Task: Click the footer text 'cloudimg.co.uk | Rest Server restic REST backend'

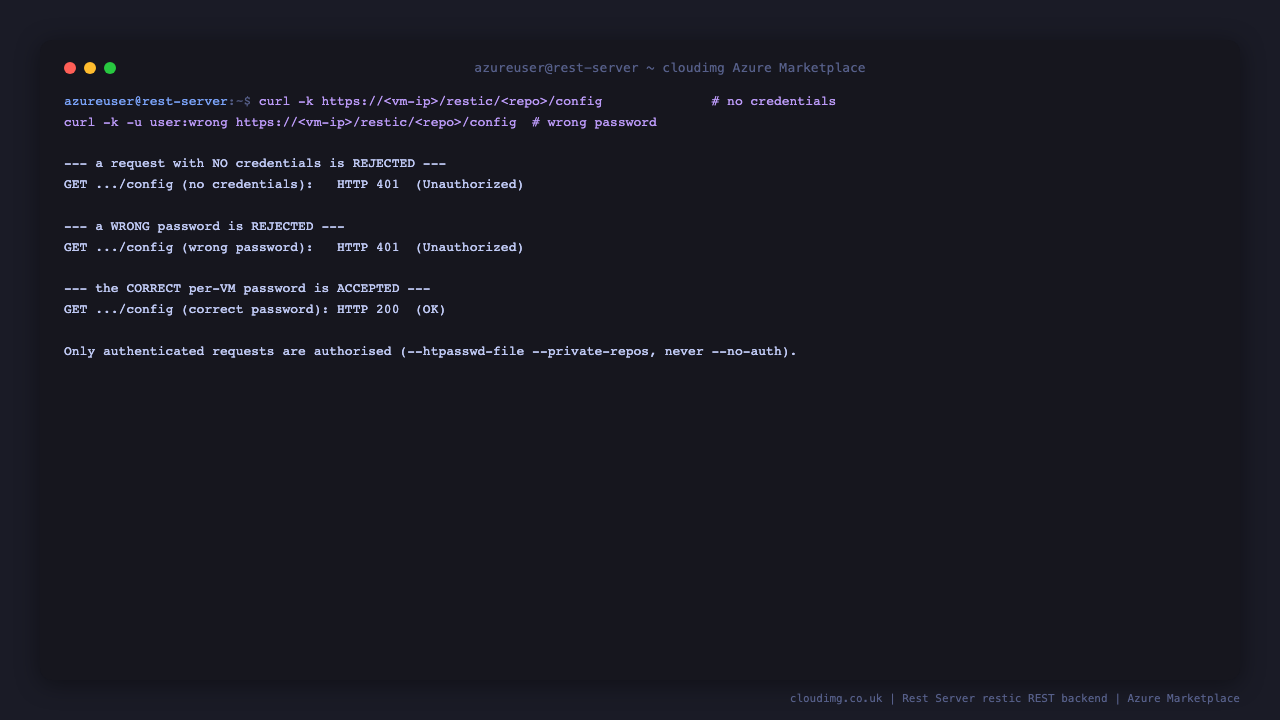Action: tap(949, 698)
